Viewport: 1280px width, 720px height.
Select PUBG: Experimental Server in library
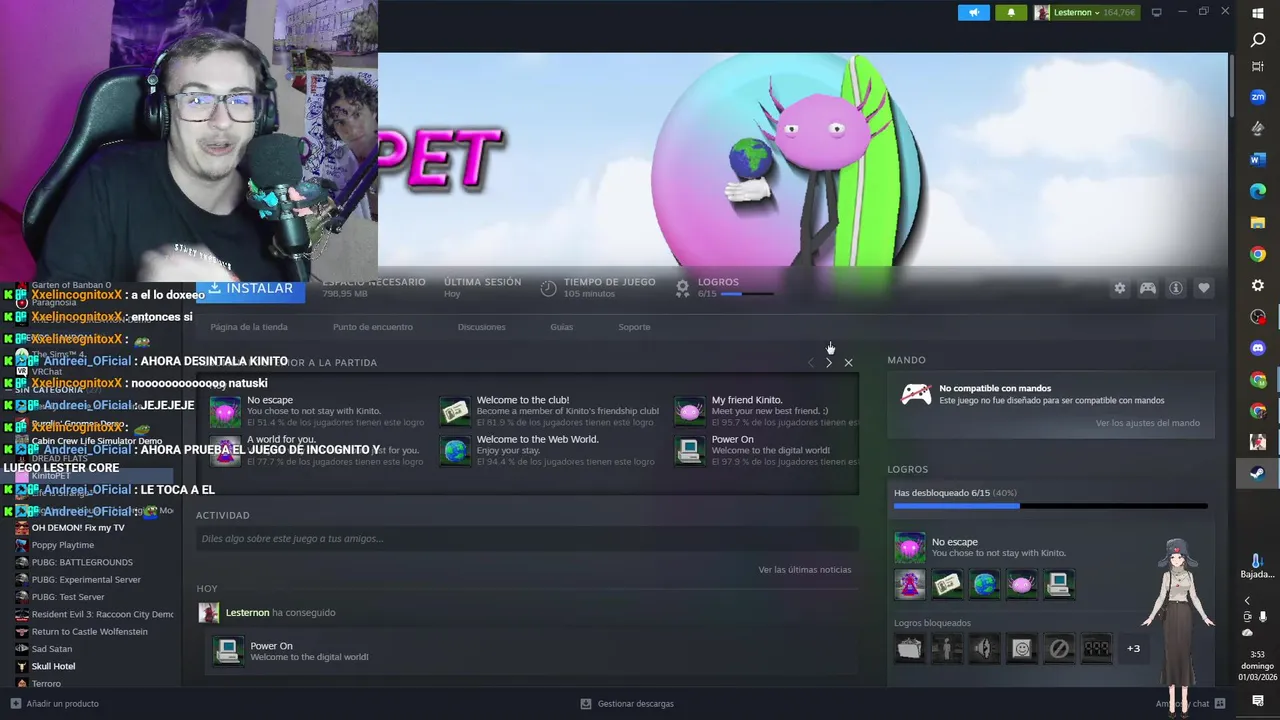(86, 580)
